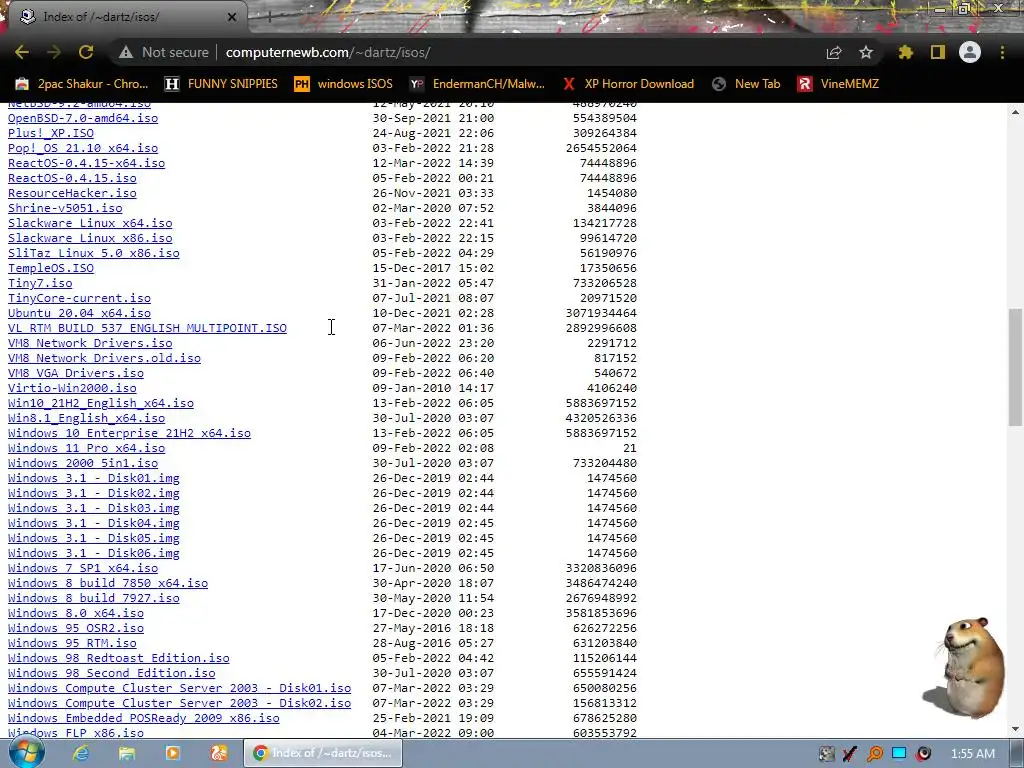
Task: Open the 2pac Shakur bookmark
Action: coord(82,84)
